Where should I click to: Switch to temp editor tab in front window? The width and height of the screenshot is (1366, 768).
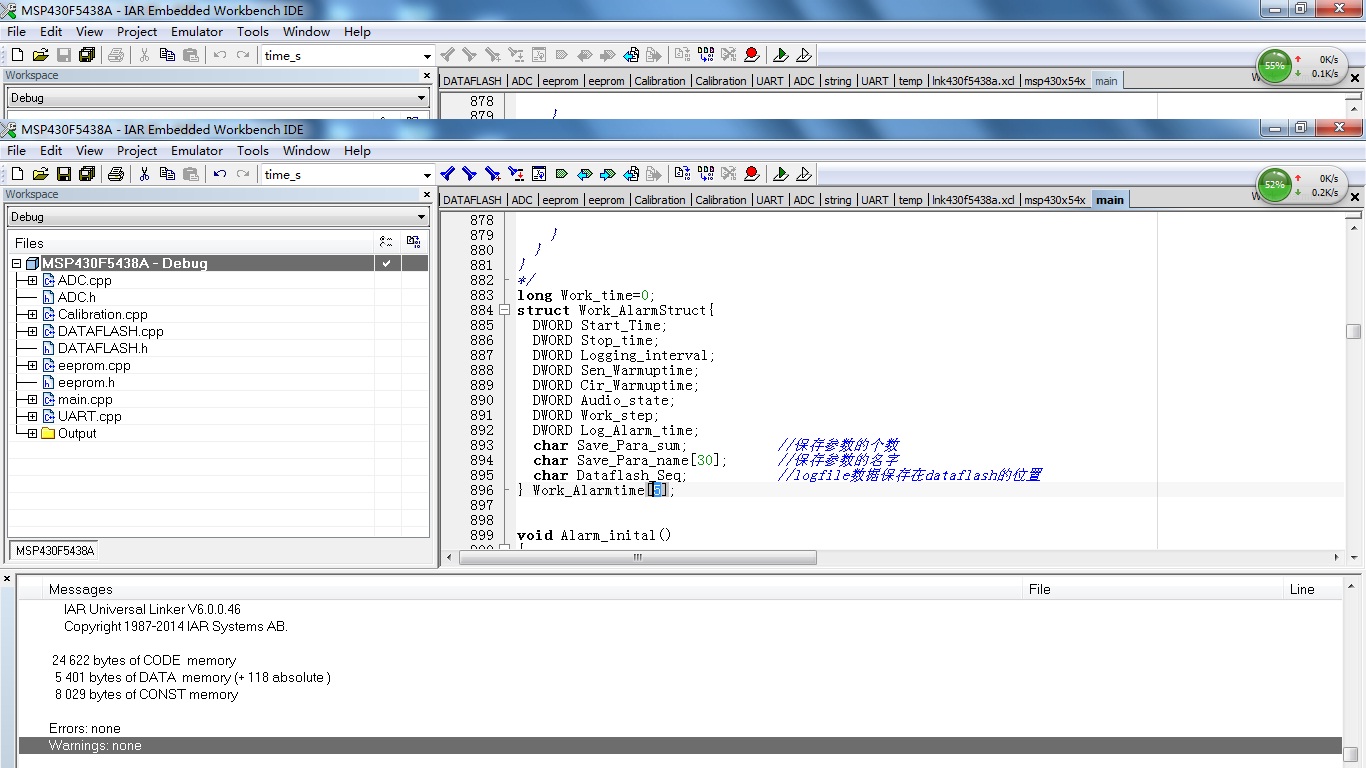pyautogui.click(x=910, y=200)
